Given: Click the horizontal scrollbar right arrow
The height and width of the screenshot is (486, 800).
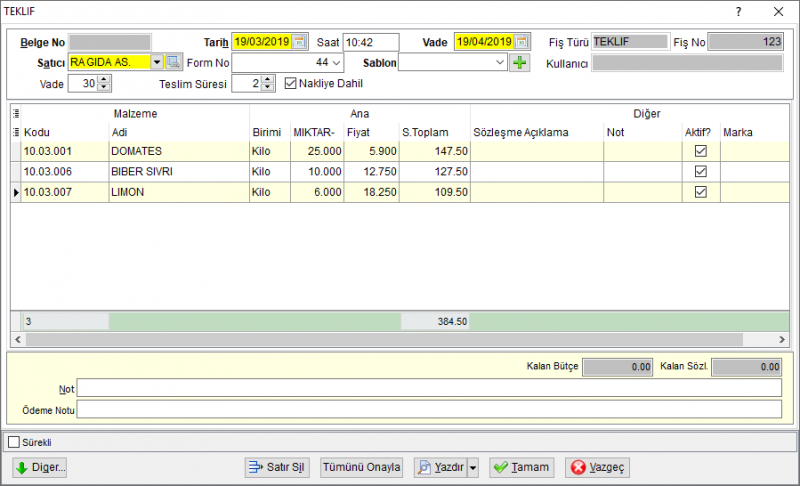Looking at the screenshot, I should (x=782, y=339).
